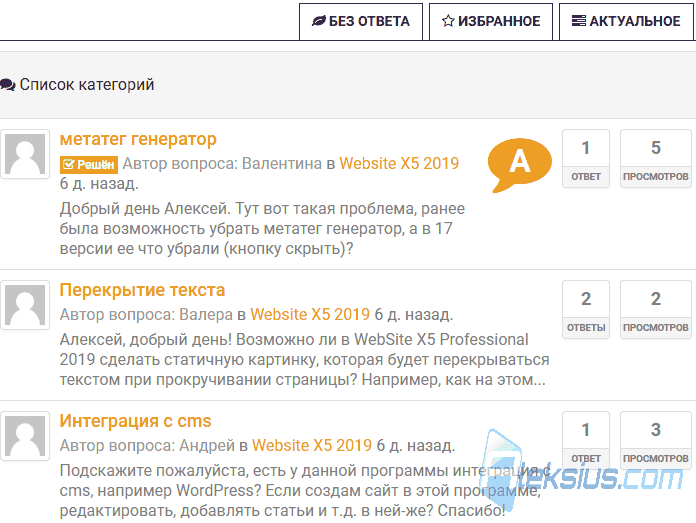Click the Решён solved badge
Image resolution: width=696 pixels, height=523 pixels.
tap(89, 165)
